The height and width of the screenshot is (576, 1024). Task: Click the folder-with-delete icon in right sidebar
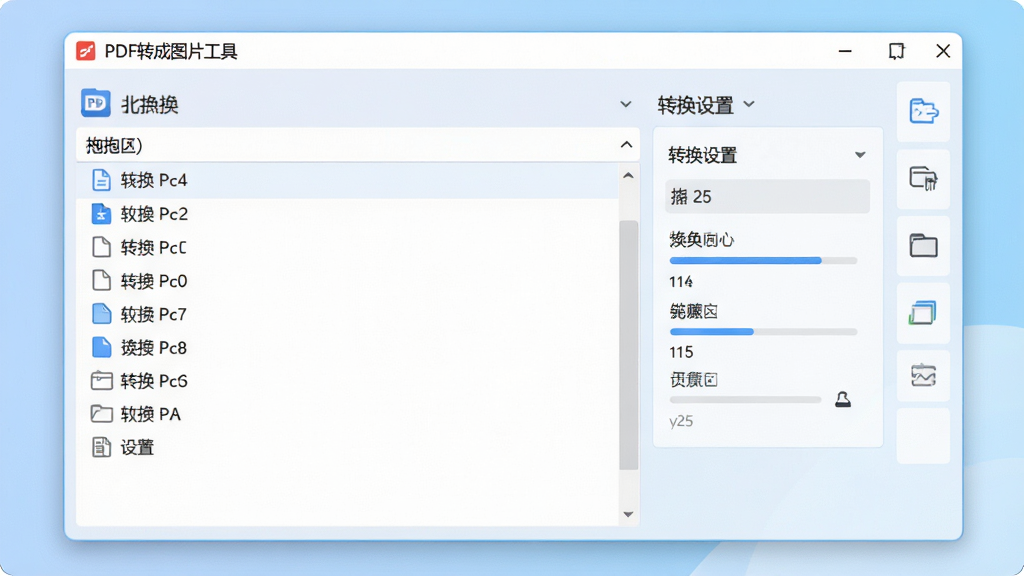pos(923,178)
